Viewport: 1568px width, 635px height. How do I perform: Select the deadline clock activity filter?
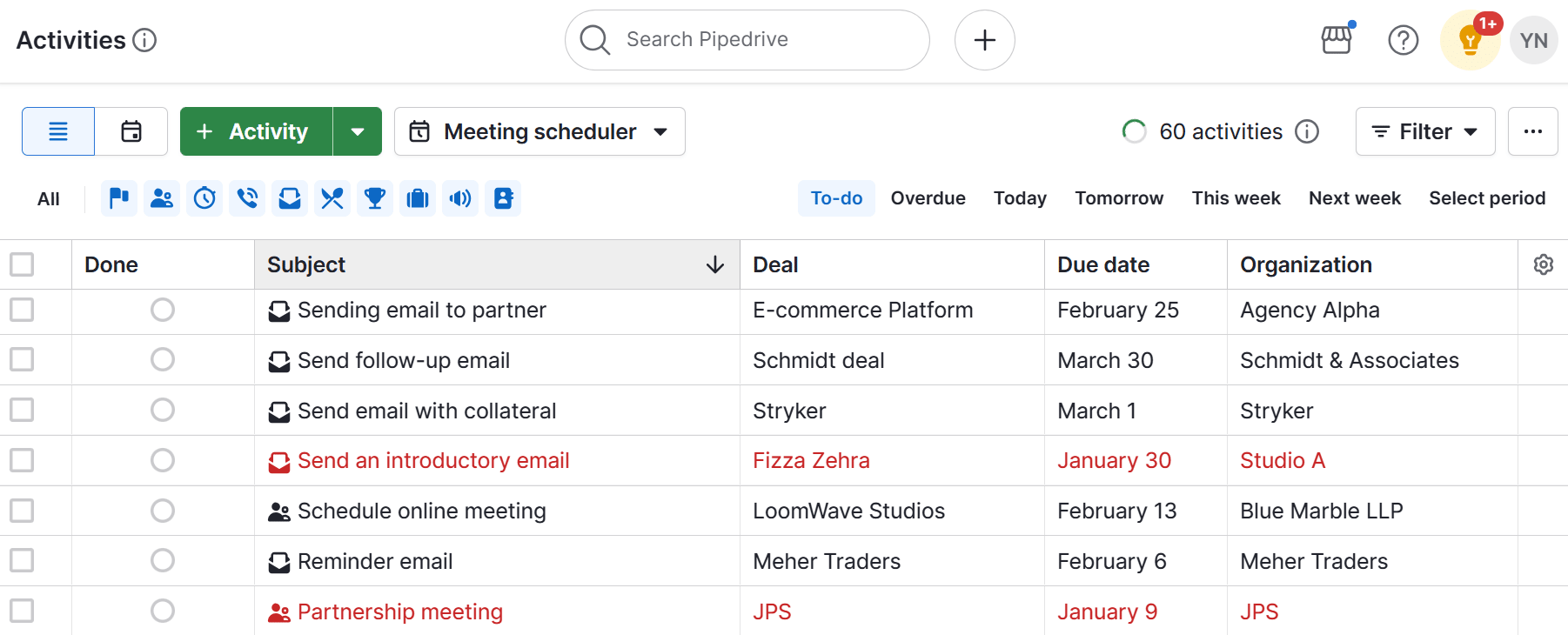pos(204,197)
